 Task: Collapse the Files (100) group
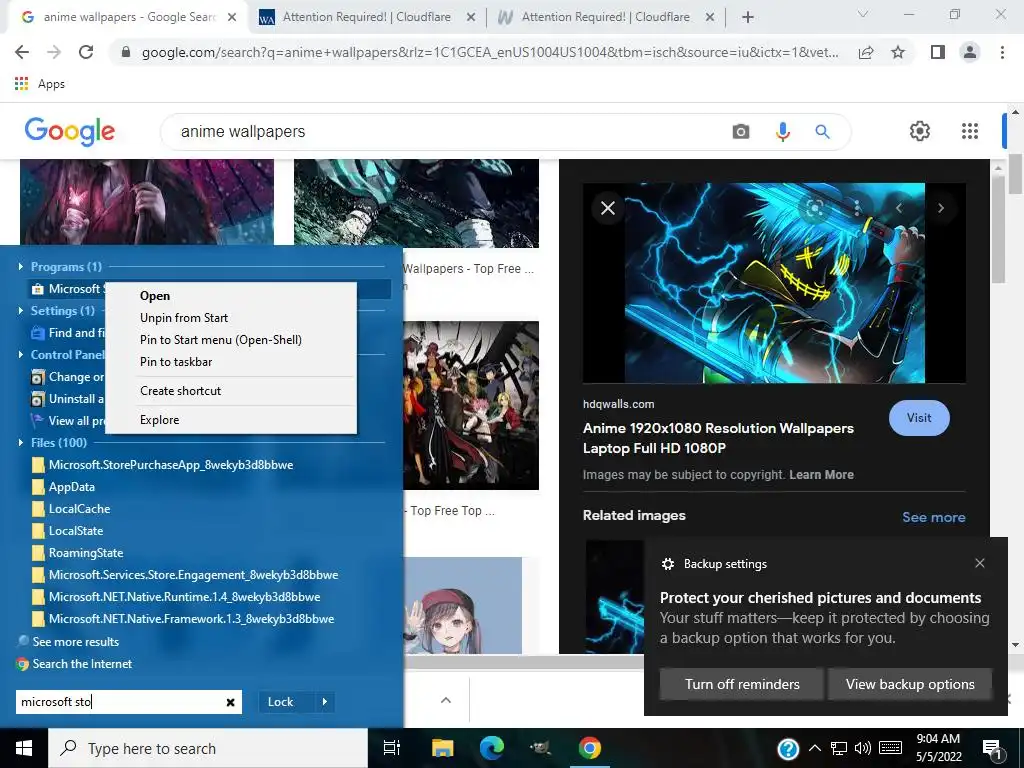click(21, 442)
